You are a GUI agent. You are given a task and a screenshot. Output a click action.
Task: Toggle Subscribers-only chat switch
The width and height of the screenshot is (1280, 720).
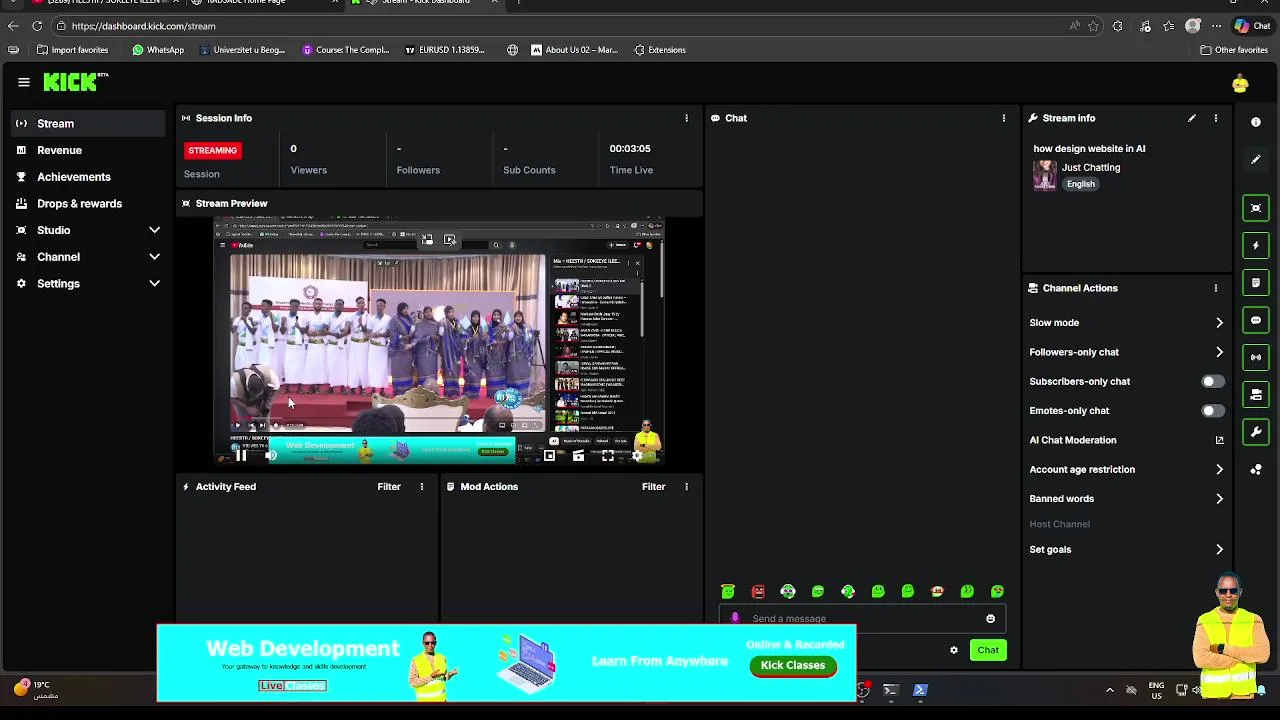point(1212,381)
